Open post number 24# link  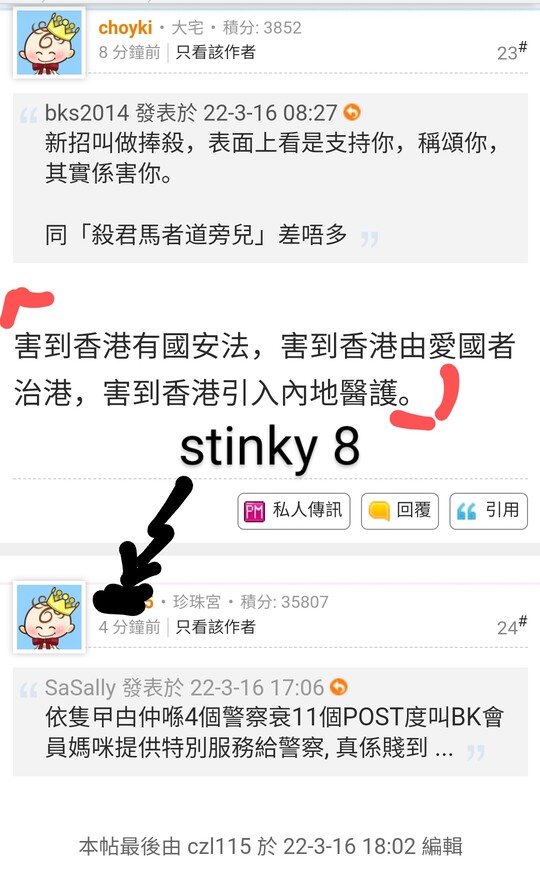512,627
